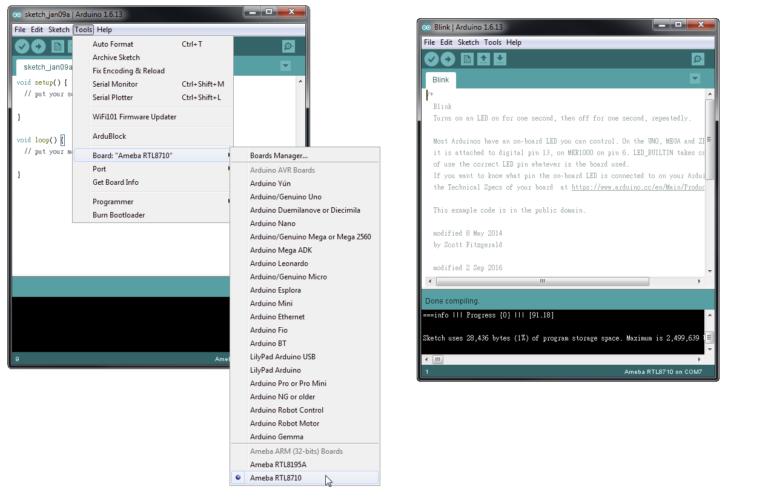Image resolution: width=768 pixels, height=492 pixels.
Task: Choose Get Board Info
Action: pos(153,182)
